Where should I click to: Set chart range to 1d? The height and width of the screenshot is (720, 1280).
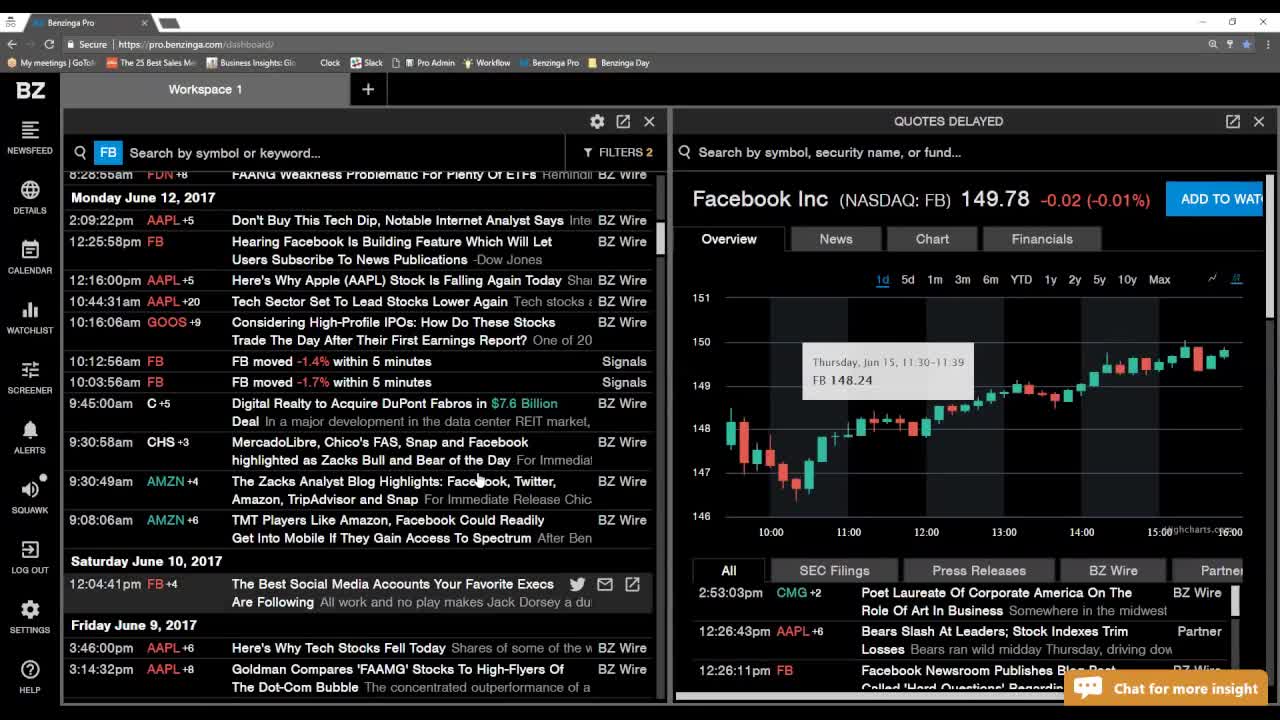(882, 279)
